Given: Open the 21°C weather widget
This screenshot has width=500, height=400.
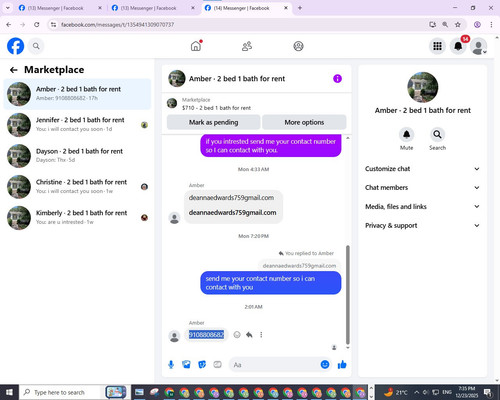Looking at the screenshot, I should (396, 392).
